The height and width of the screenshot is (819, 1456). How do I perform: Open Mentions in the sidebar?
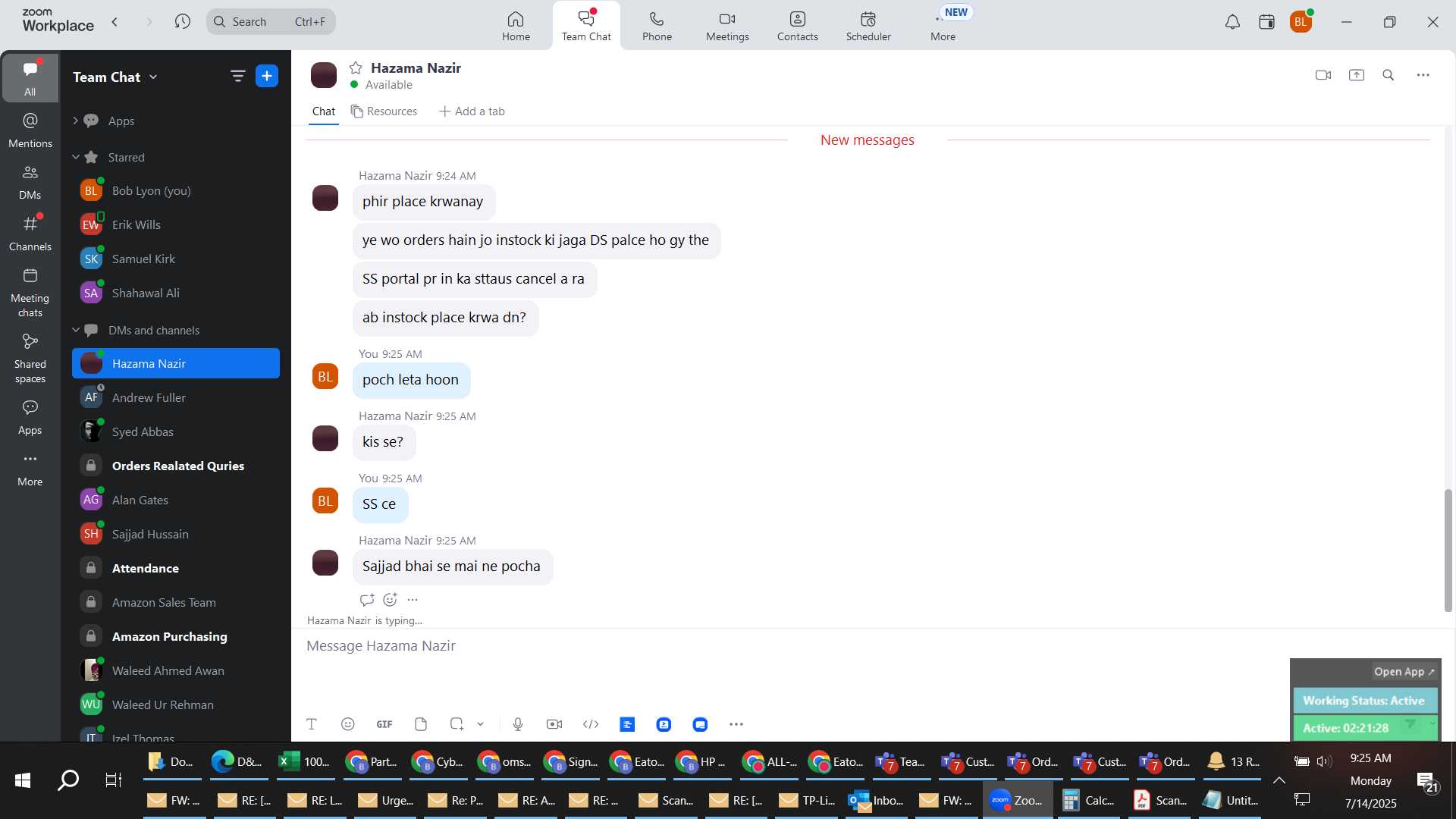coord(30,130)
